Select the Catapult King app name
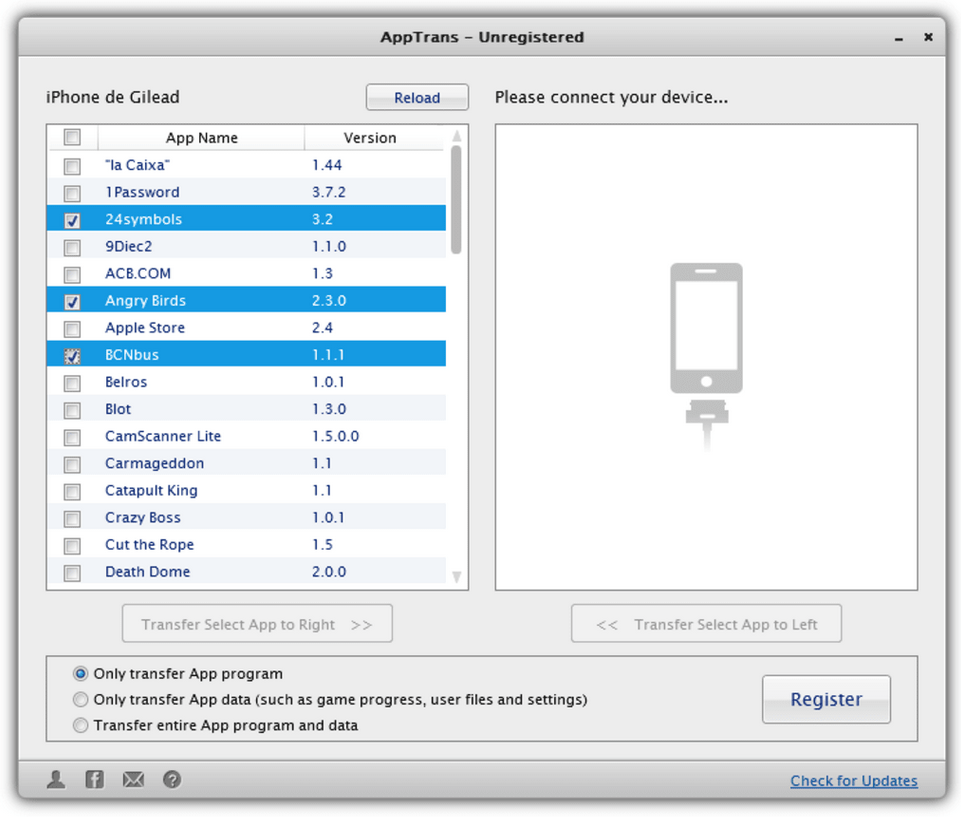This screenshot has height=817, width=961. pyautogui.click(x=151, y=490)
